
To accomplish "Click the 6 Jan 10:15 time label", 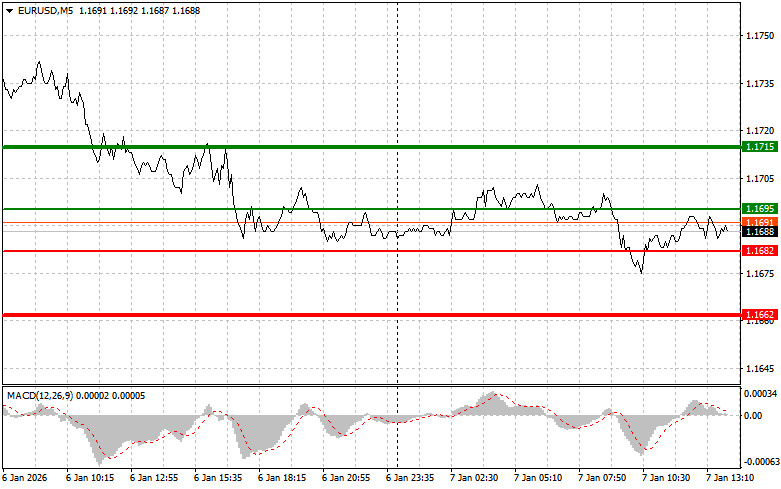I will pyautogui.click(x=90, y=478).
